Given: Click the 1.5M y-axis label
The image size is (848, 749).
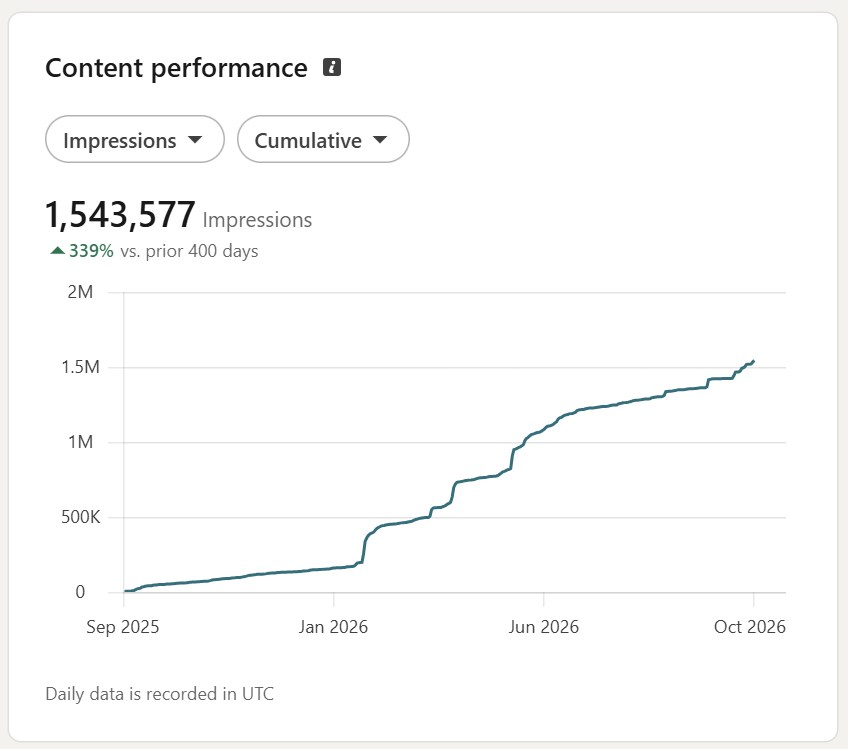Looking at the screenshot, I should [x=80, y=367].
